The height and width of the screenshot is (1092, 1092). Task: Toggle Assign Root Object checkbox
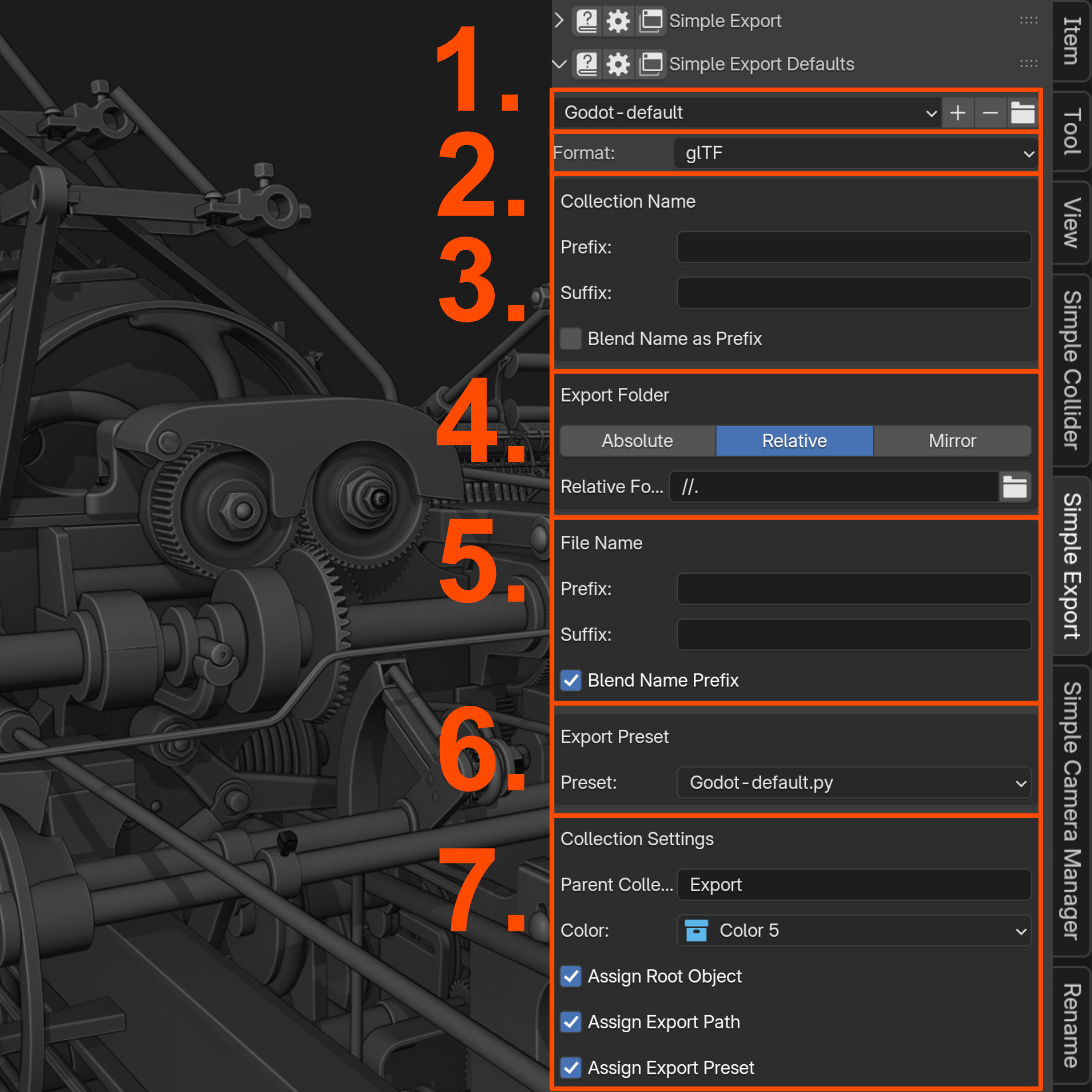point(570,976)
